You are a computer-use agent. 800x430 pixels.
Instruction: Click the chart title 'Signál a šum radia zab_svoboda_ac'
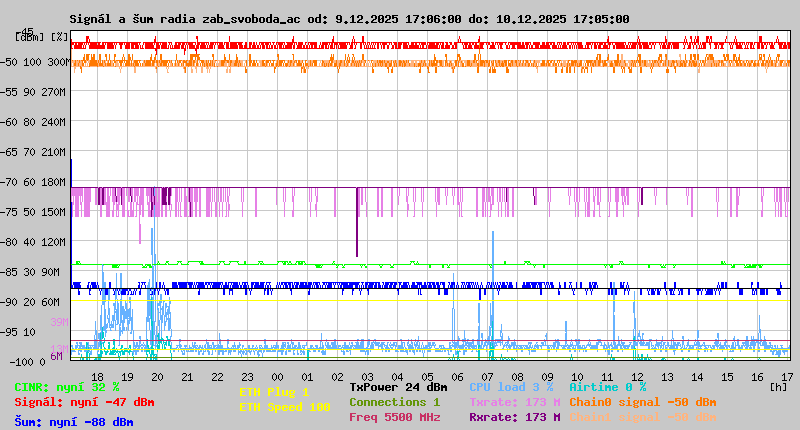185,19
